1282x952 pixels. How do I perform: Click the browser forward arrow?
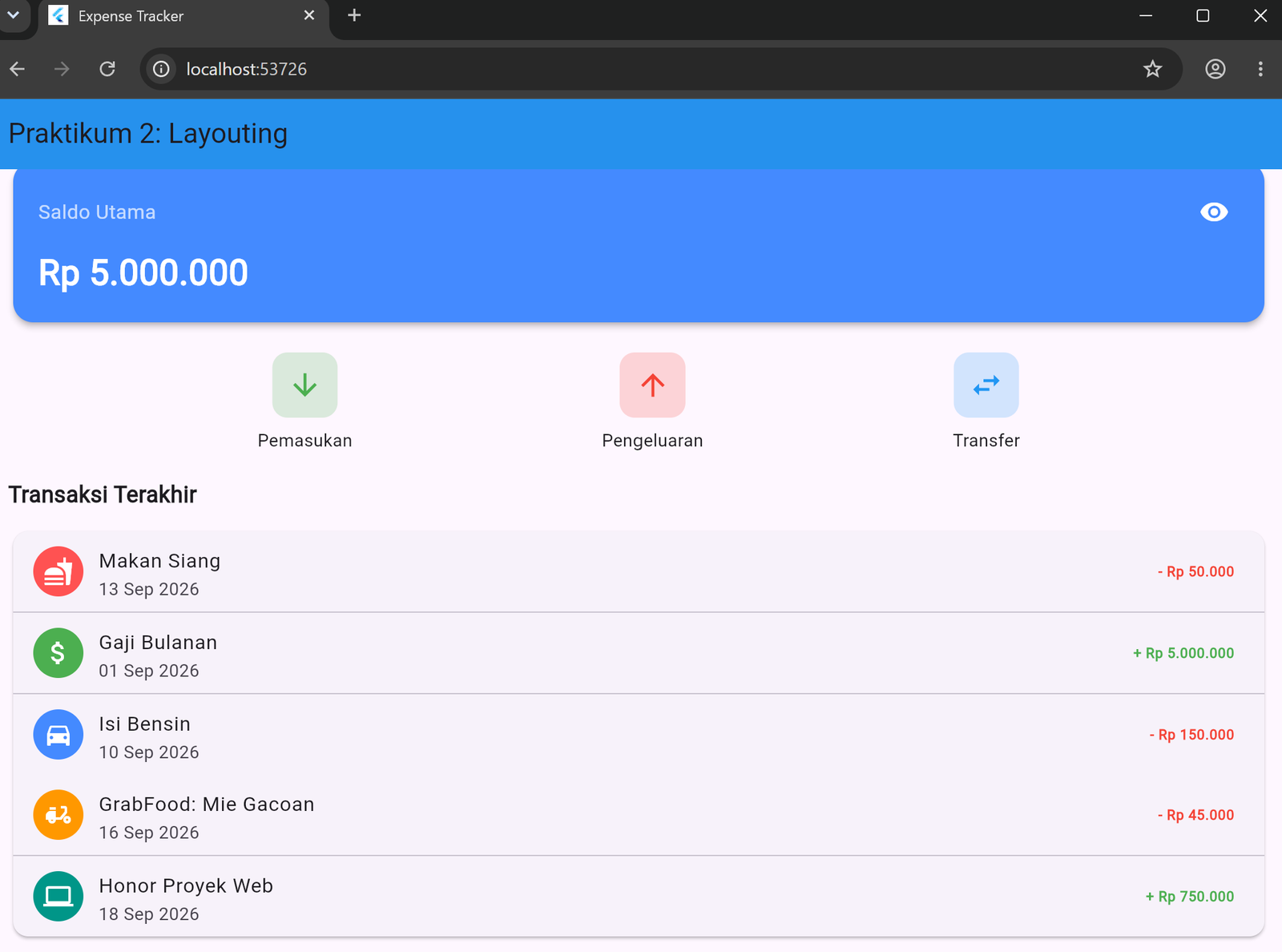click(x=62, y=69)
